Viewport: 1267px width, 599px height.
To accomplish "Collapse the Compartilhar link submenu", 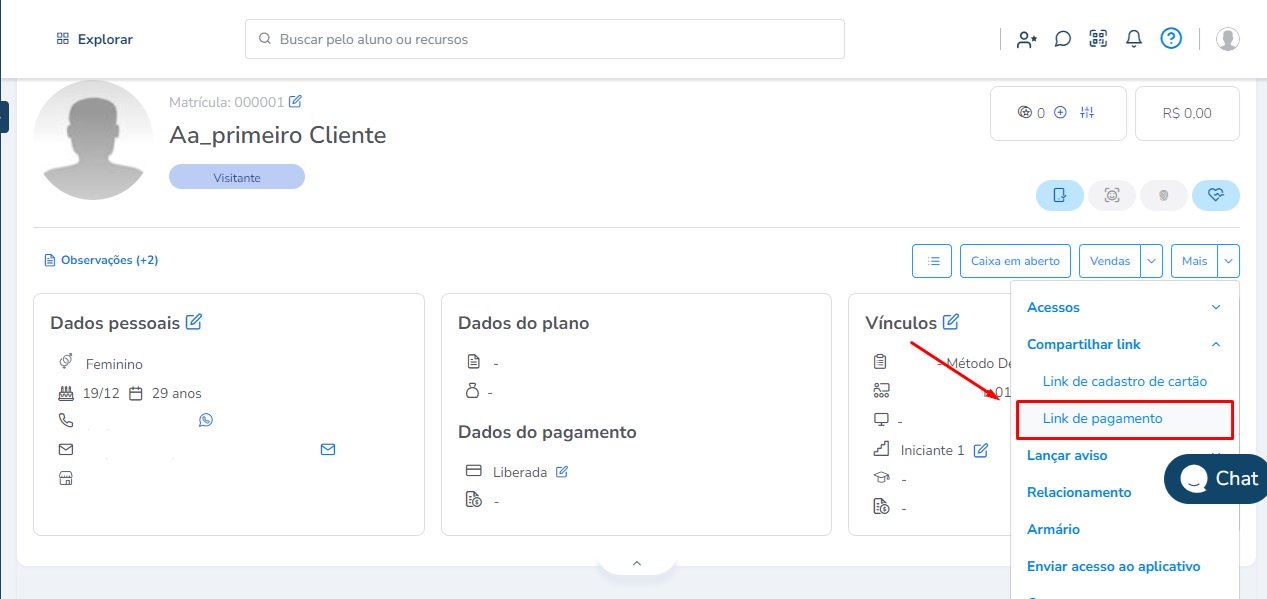I will pyautogui.click(x=1216, y=344).
